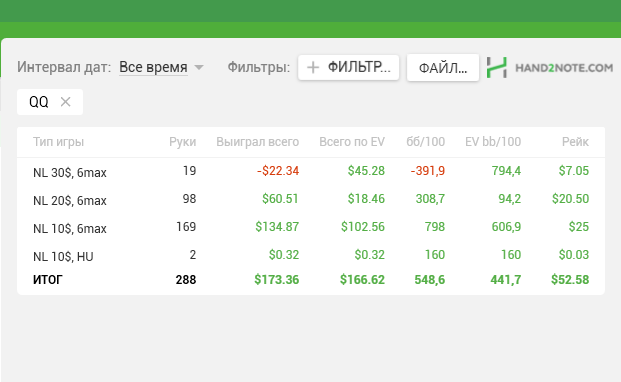
Task: Sort by Всего по EV column
Action: [352, 142]
